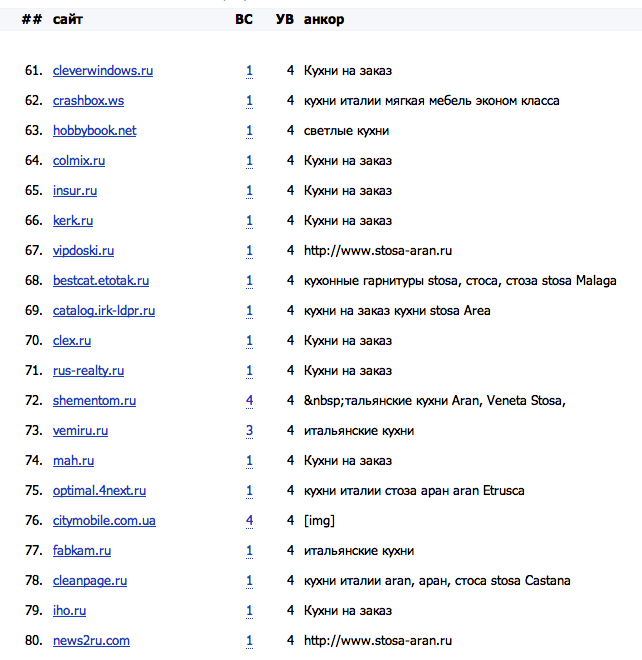Click bestcat.etotak.ru site link

coord(101,281)
